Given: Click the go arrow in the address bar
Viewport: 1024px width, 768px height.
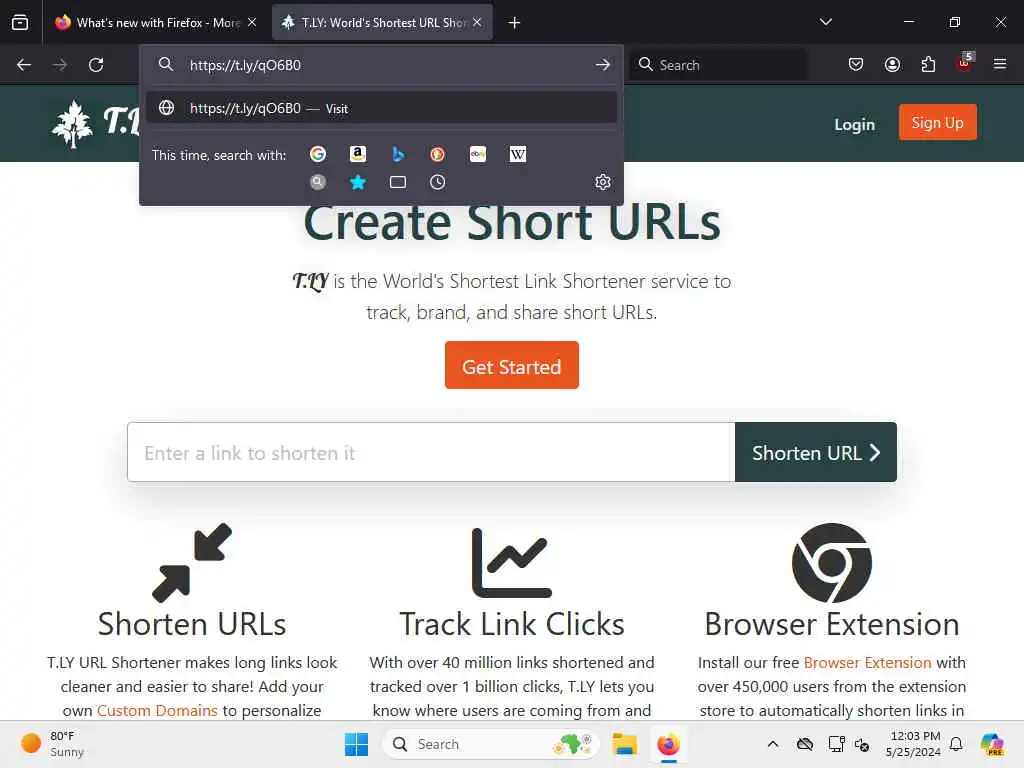Looking at the screenshot, I should tap(603, 65).
